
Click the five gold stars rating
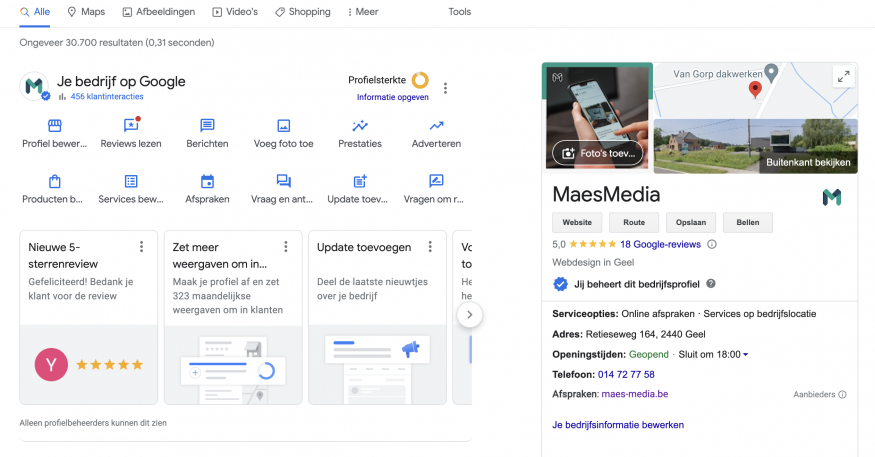(x=593, y=244)
